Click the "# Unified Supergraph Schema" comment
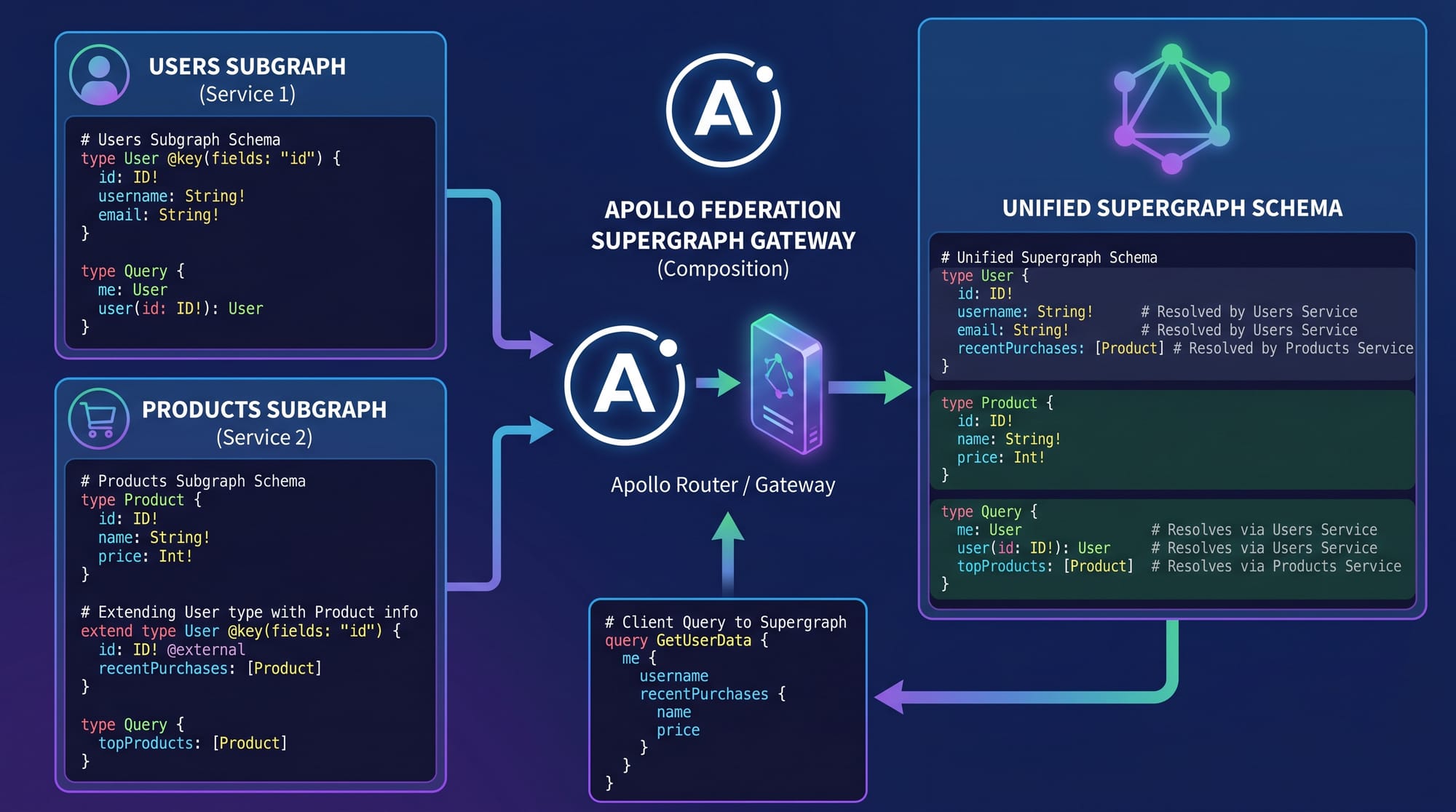 click(1049, 258)
